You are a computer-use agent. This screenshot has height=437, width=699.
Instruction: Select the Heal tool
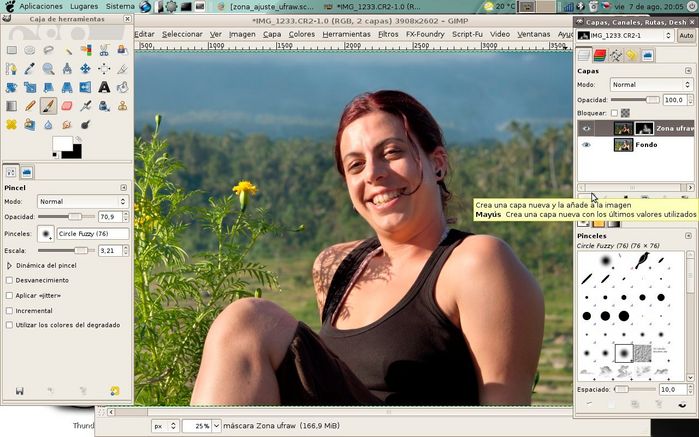coord(12,124)
